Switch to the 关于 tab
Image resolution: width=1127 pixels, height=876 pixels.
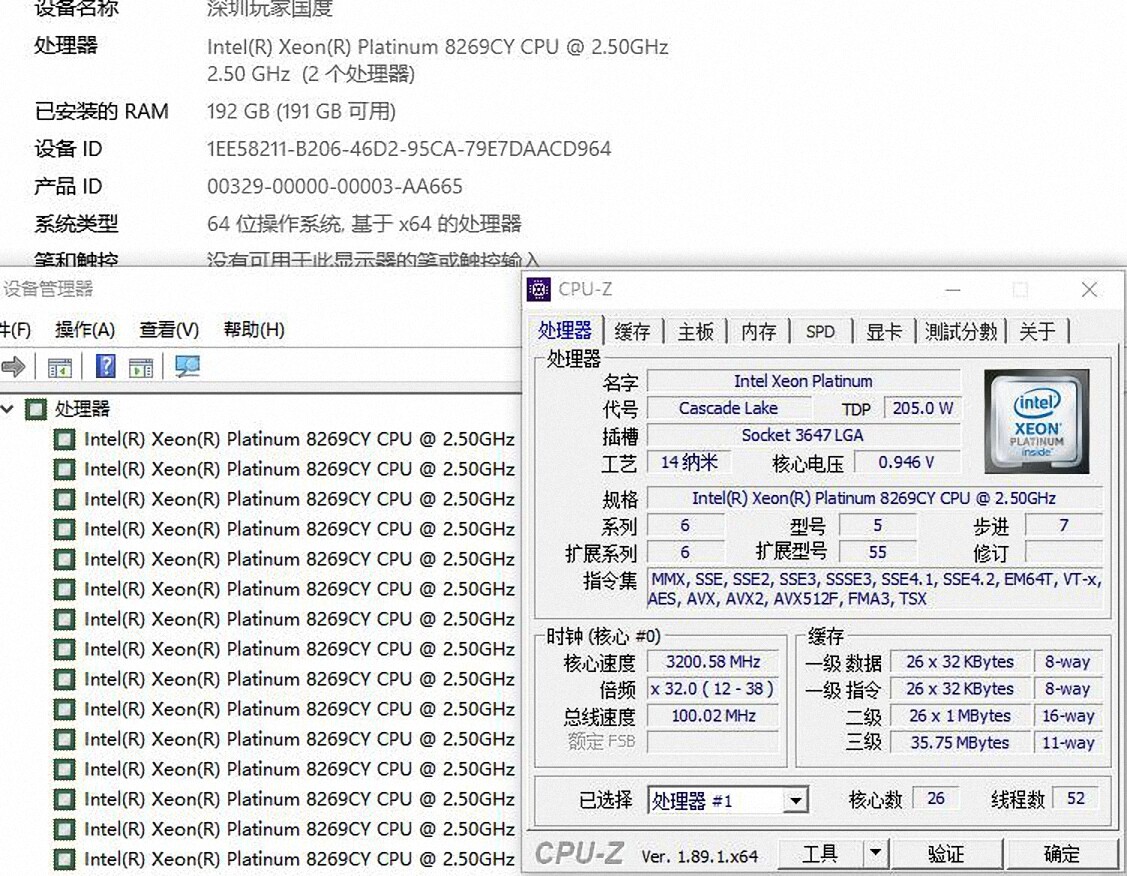[x=1037, y=332]
